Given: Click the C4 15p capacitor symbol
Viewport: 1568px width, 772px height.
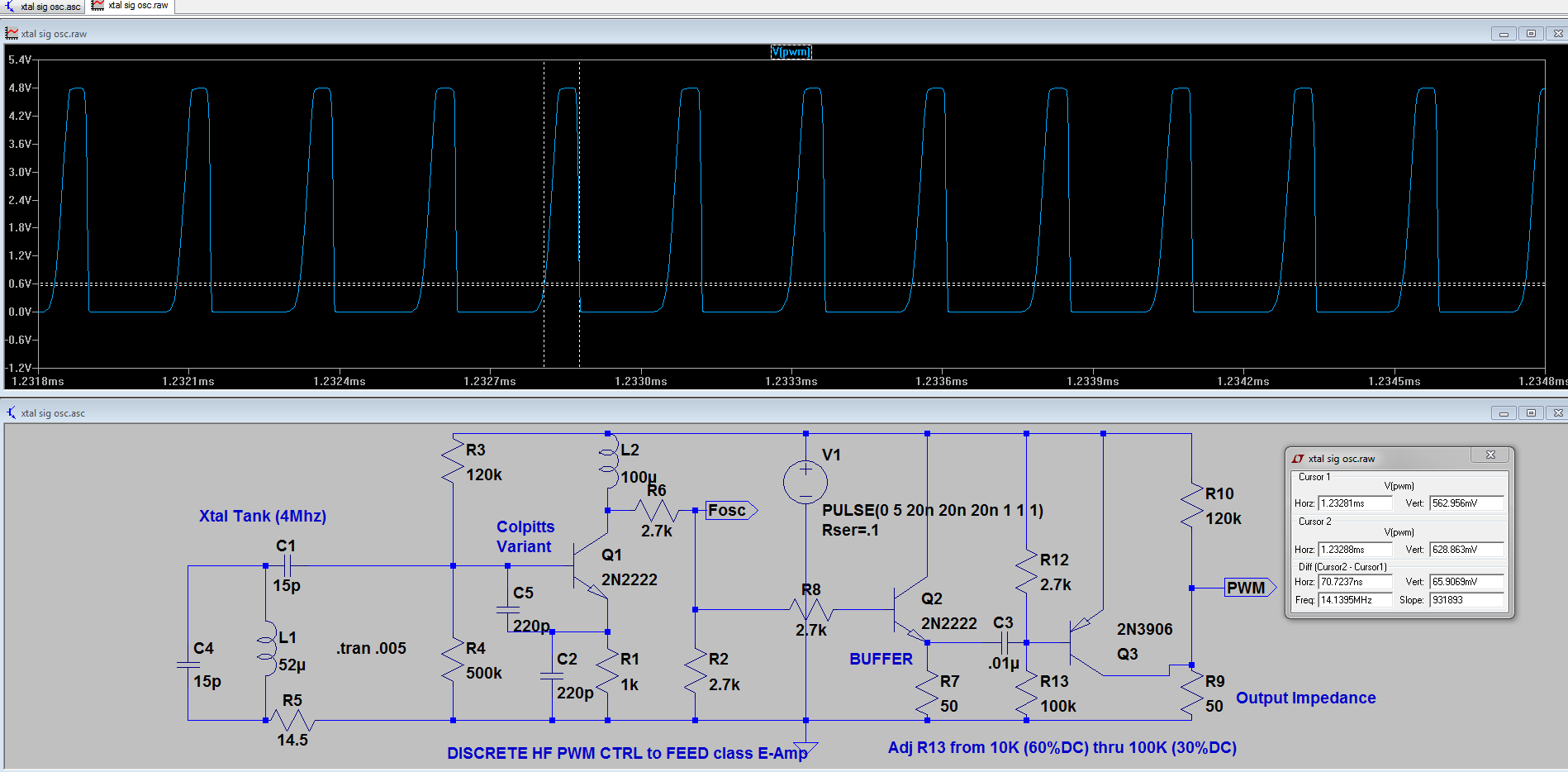Looking at the screenshot, I should pyautogui.click(x=188, y=665).
